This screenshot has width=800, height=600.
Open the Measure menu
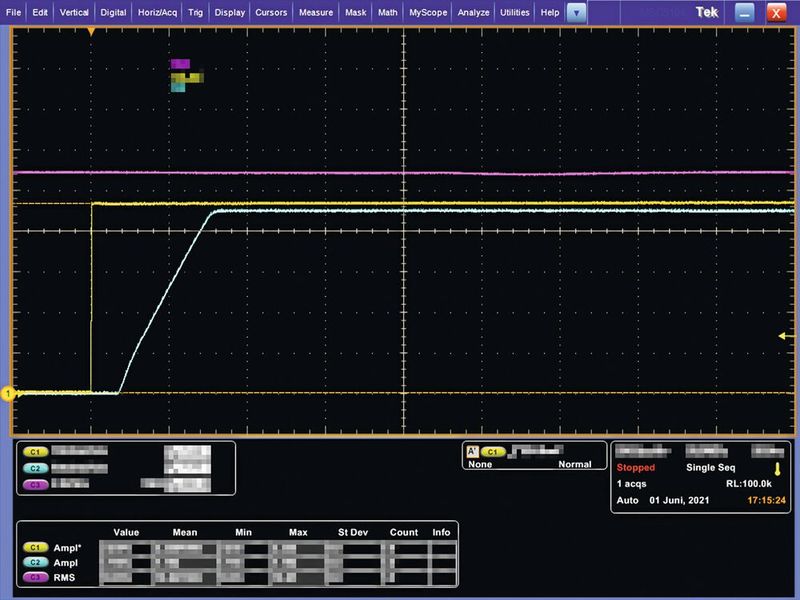click(315, 13)
